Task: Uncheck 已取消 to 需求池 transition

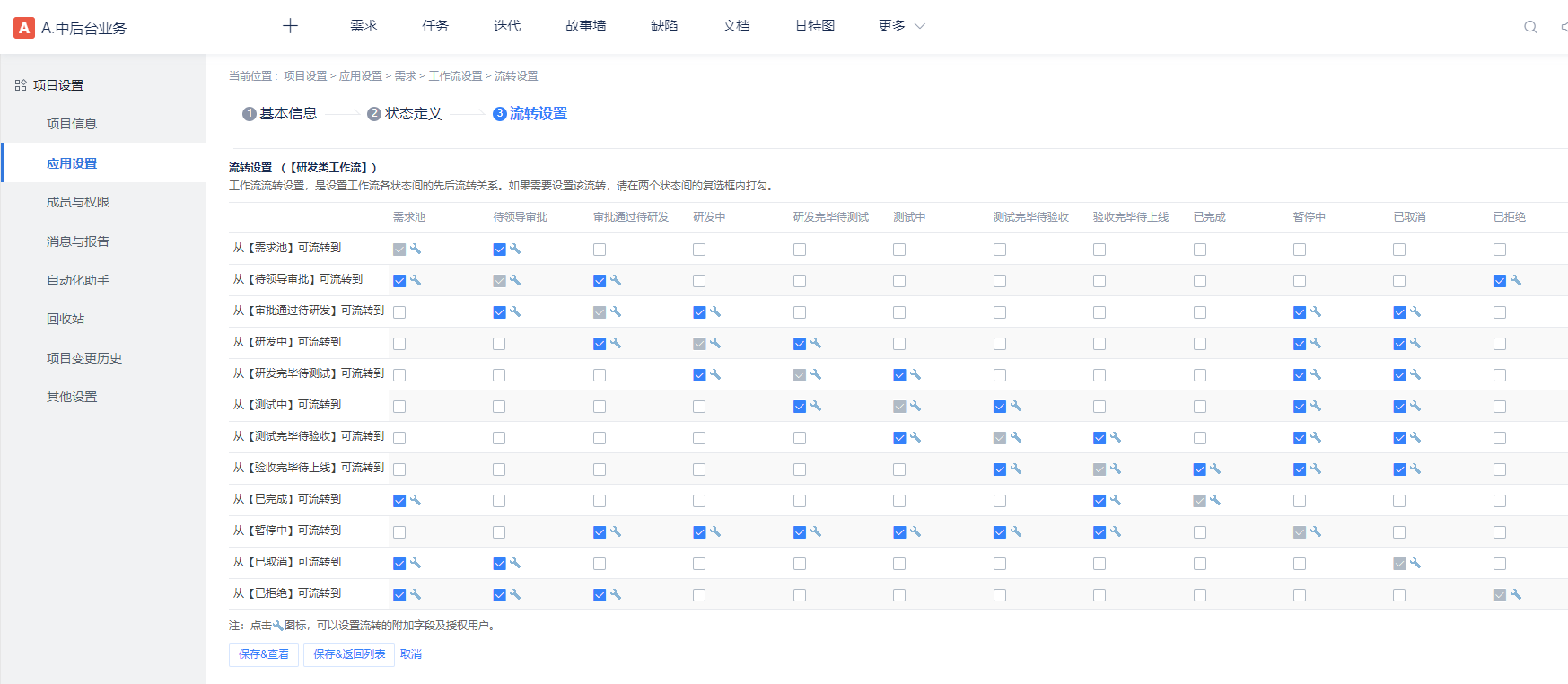Action: 399,564
